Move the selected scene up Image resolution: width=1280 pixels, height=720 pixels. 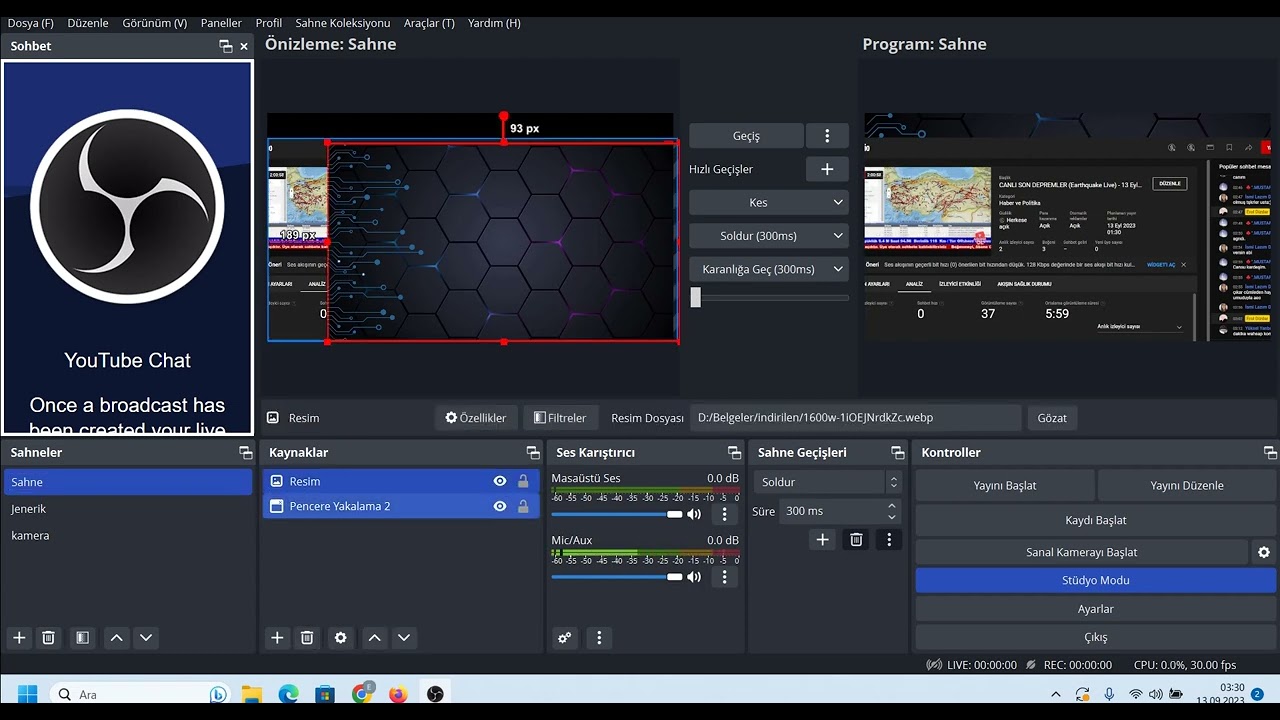pos(117,638)
